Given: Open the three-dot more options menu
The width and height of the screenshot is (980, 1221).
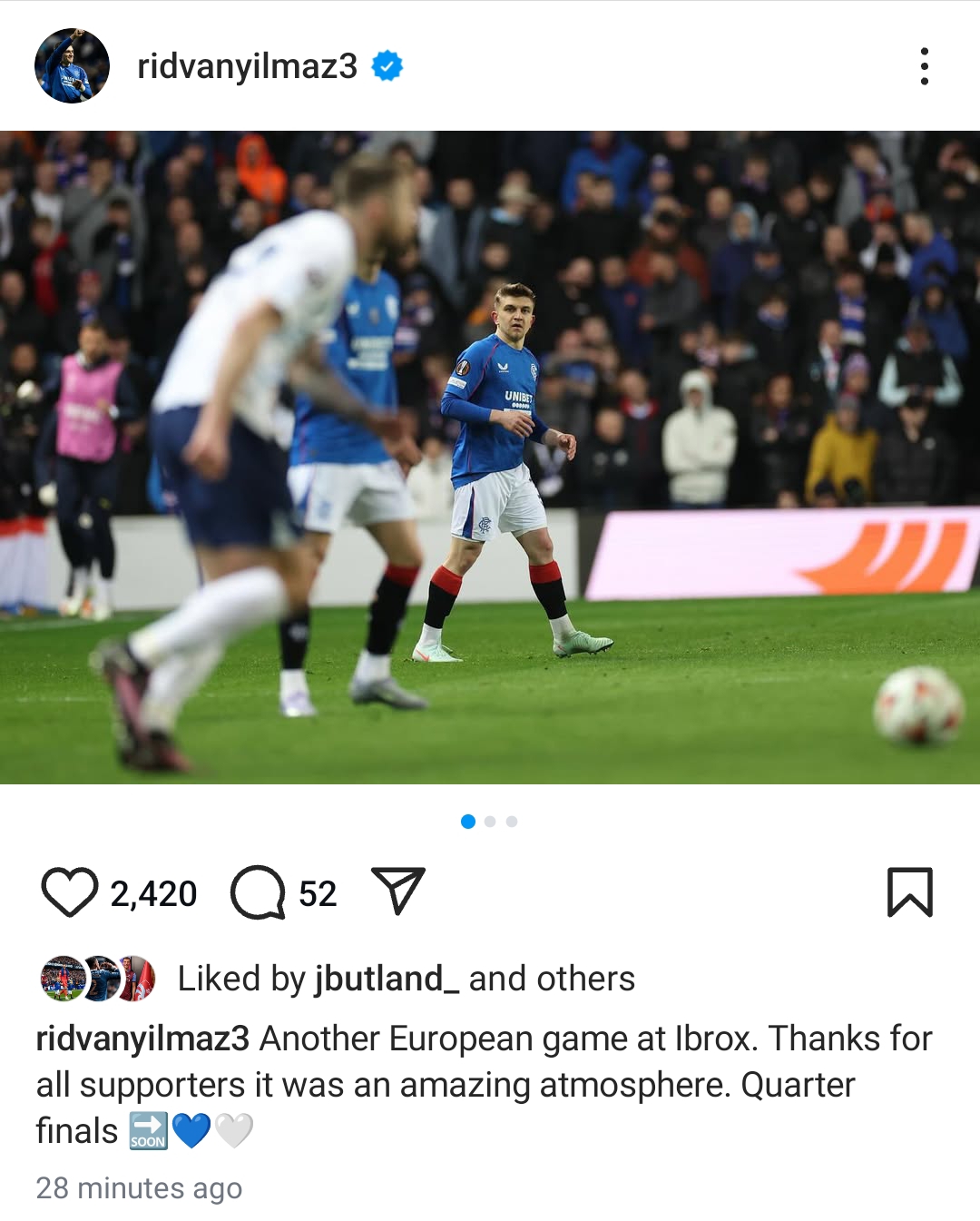Looking at the screenshot, I should 924,66.
